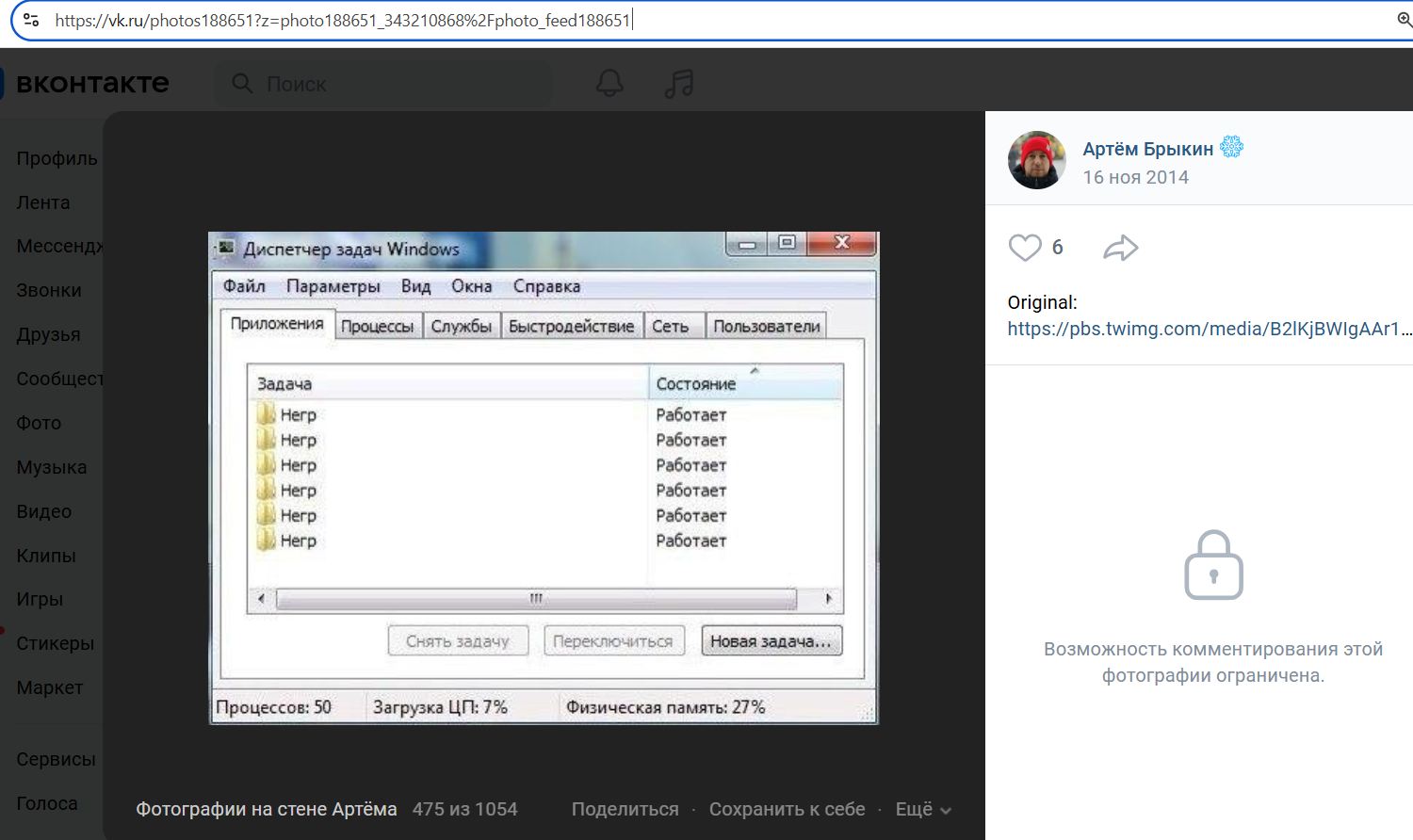
Task: Open Друзья in the sidebar
Action: 48,334
